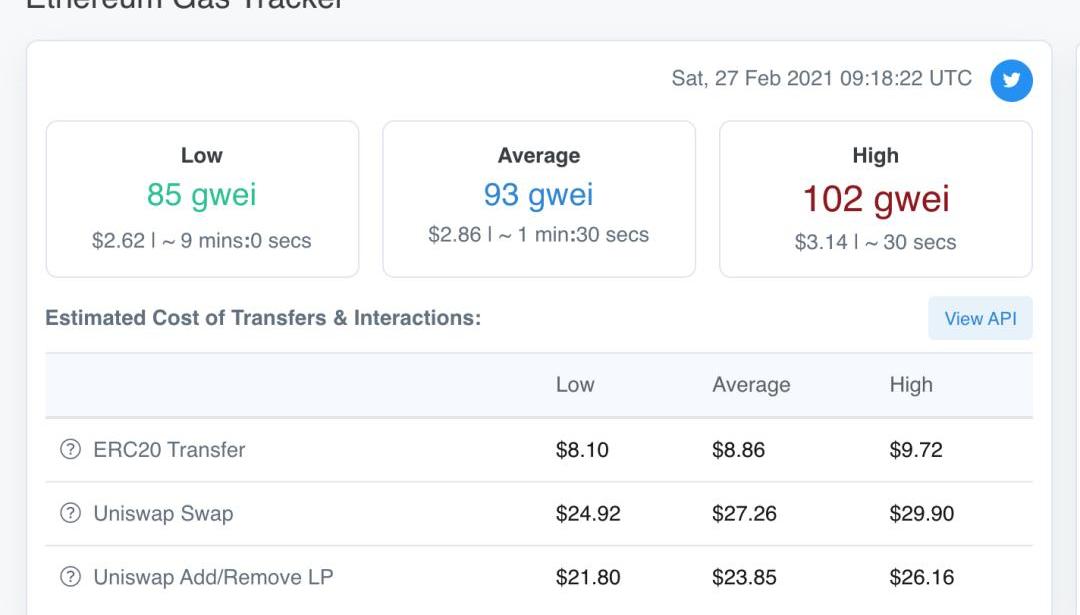Click the 102 gwei high value
The width and height of the screenshot is (1080, 615).
[x=876, y=198]
